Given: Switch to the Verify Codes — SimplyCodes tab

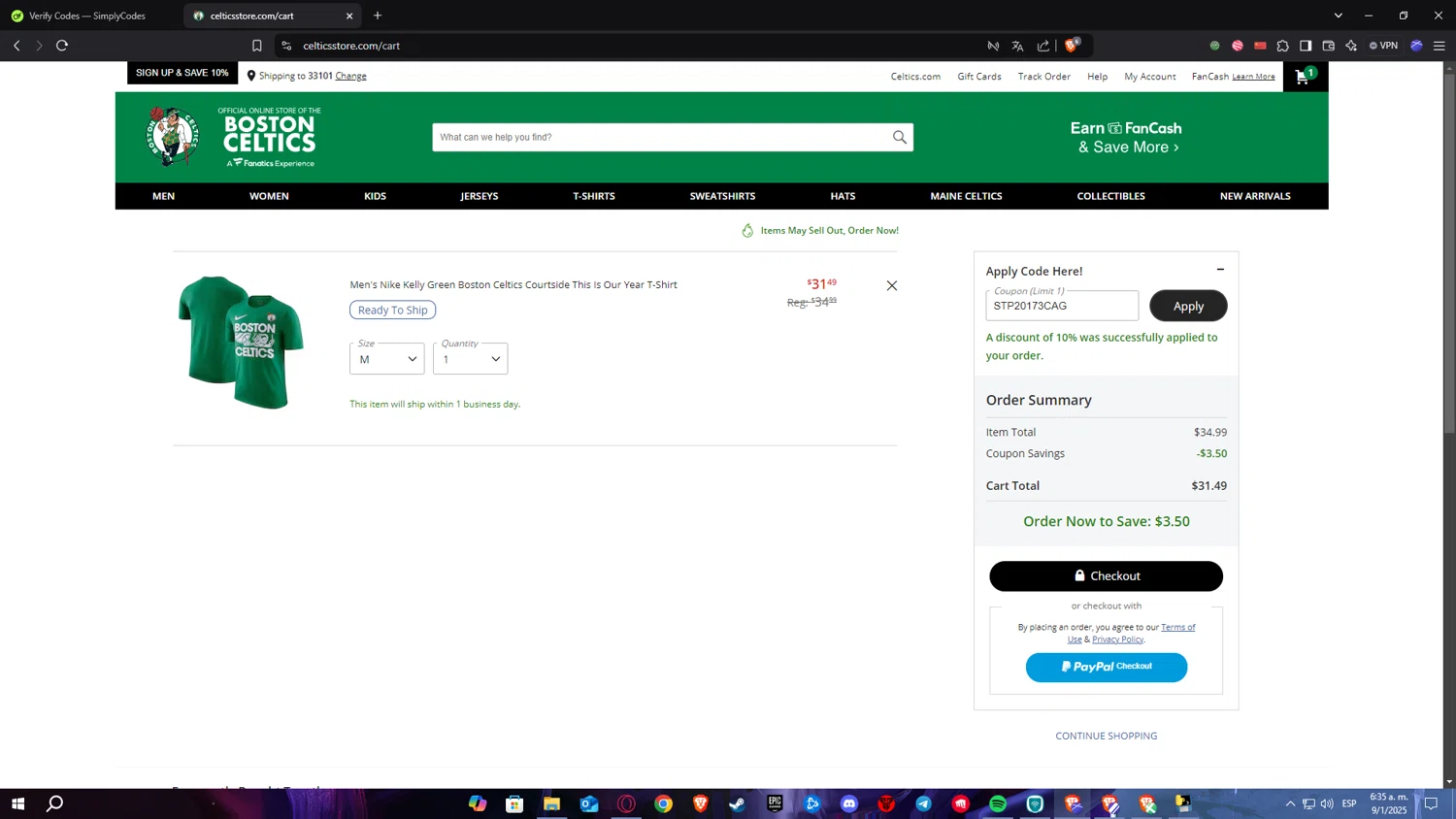Looking at the screenshot, I should click(x=87, y=16).
